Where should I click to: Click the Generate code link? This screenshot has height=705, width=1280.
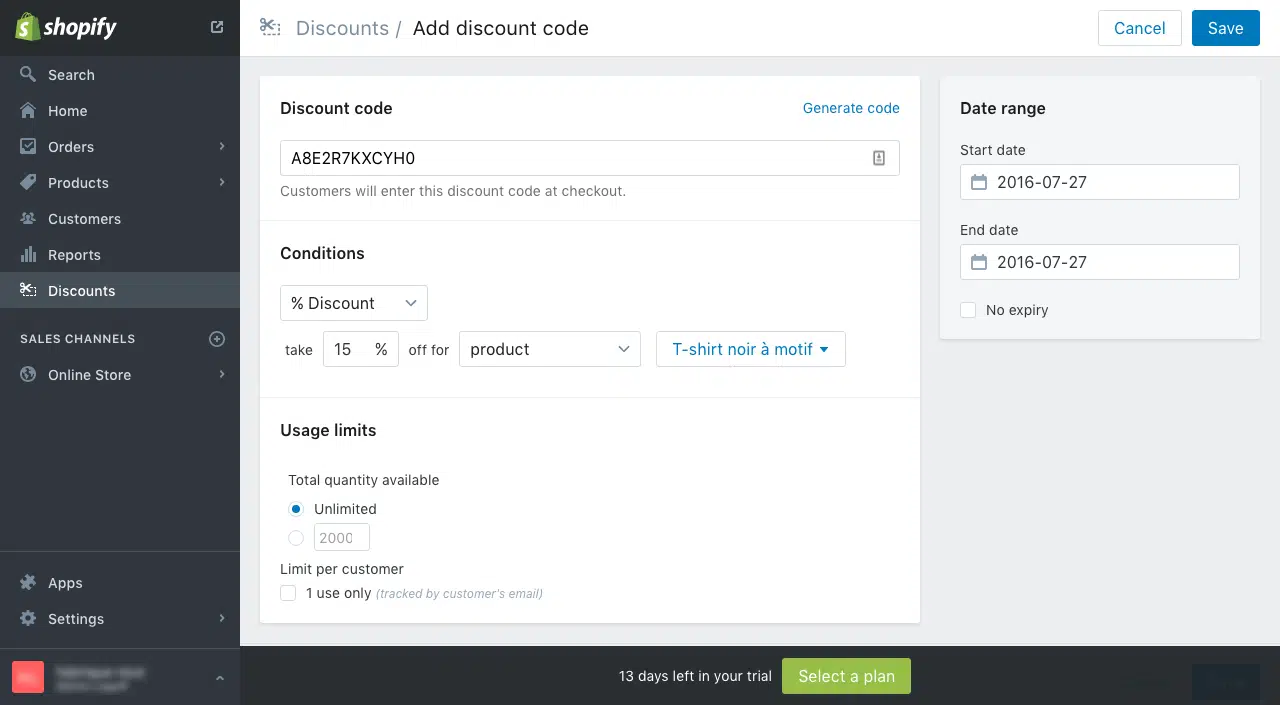pos(850,108)
